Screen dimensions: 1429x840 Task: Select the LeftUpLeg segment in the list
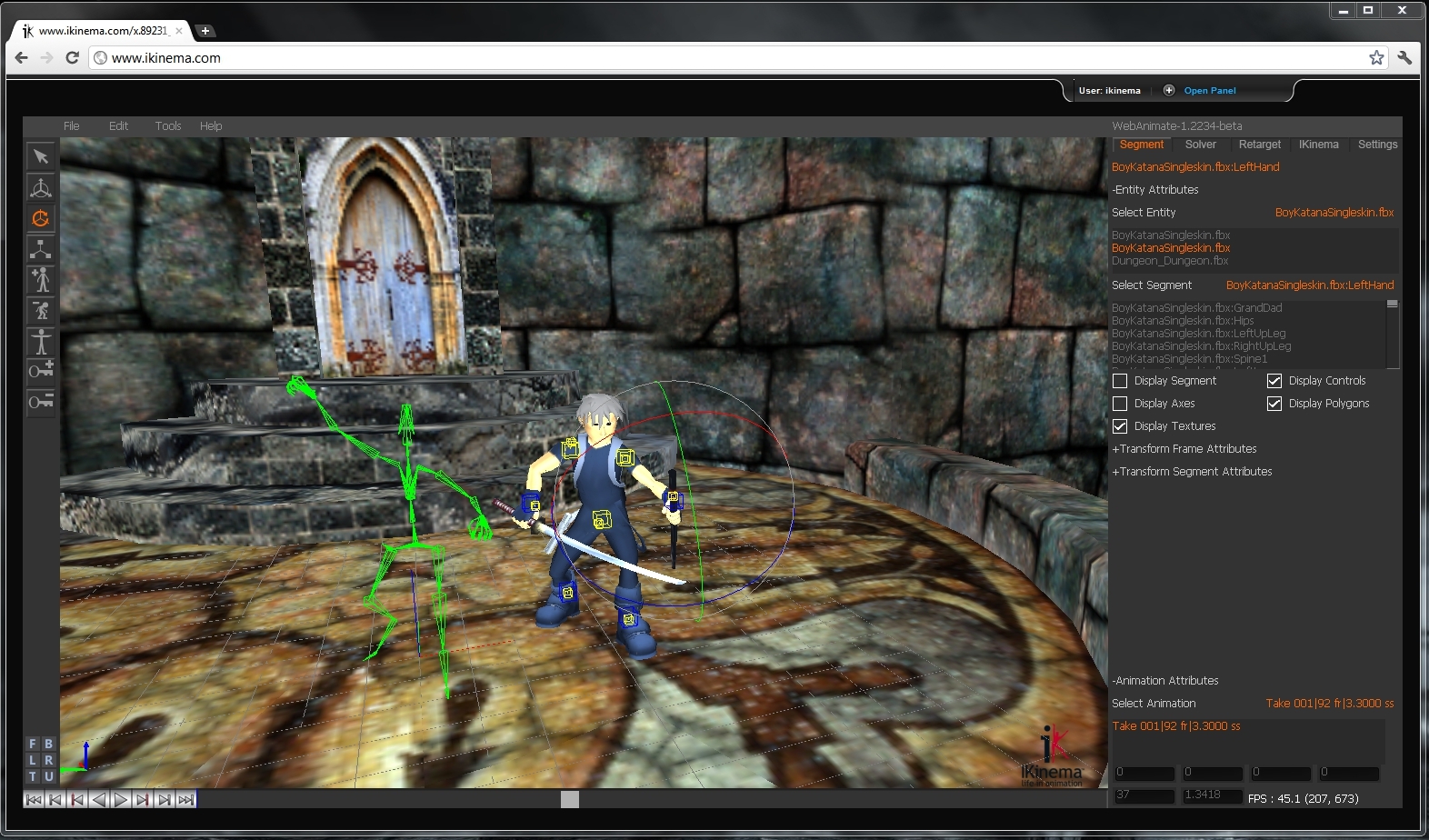[1199, 334]
